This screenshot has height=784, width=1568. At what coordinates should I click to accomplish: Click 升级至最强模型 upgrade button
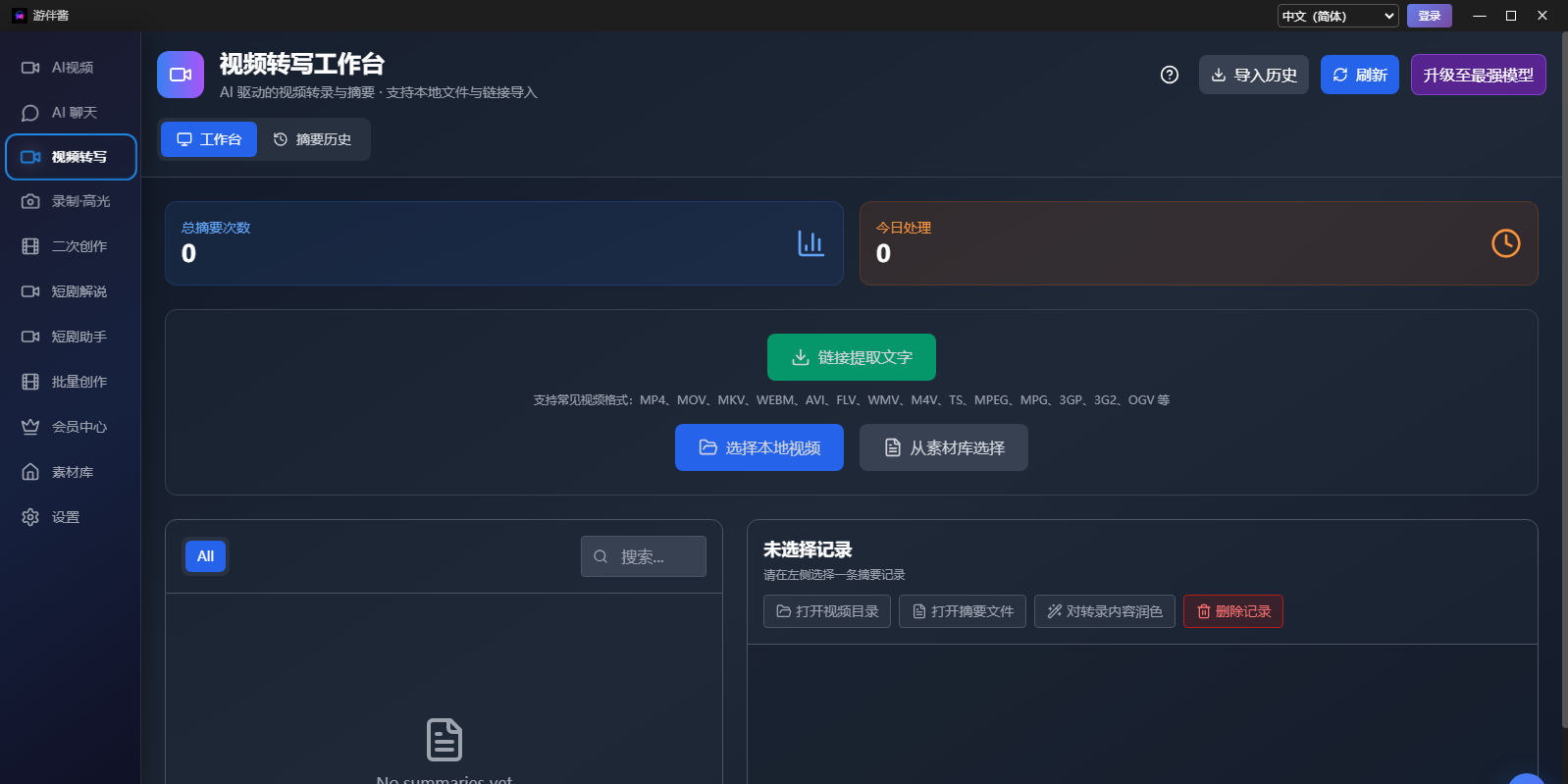1478,75
